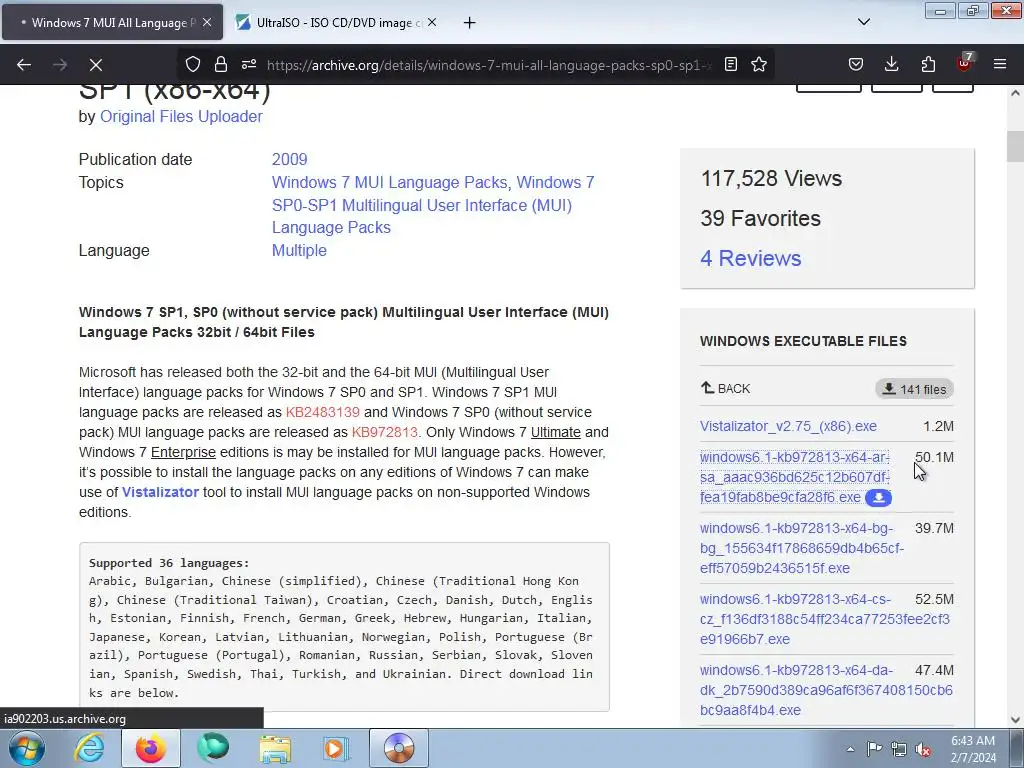This screenshot has height=768, width=1024.
Task: Open Windows Media Player taskbar icon
Action: [337, 748]
